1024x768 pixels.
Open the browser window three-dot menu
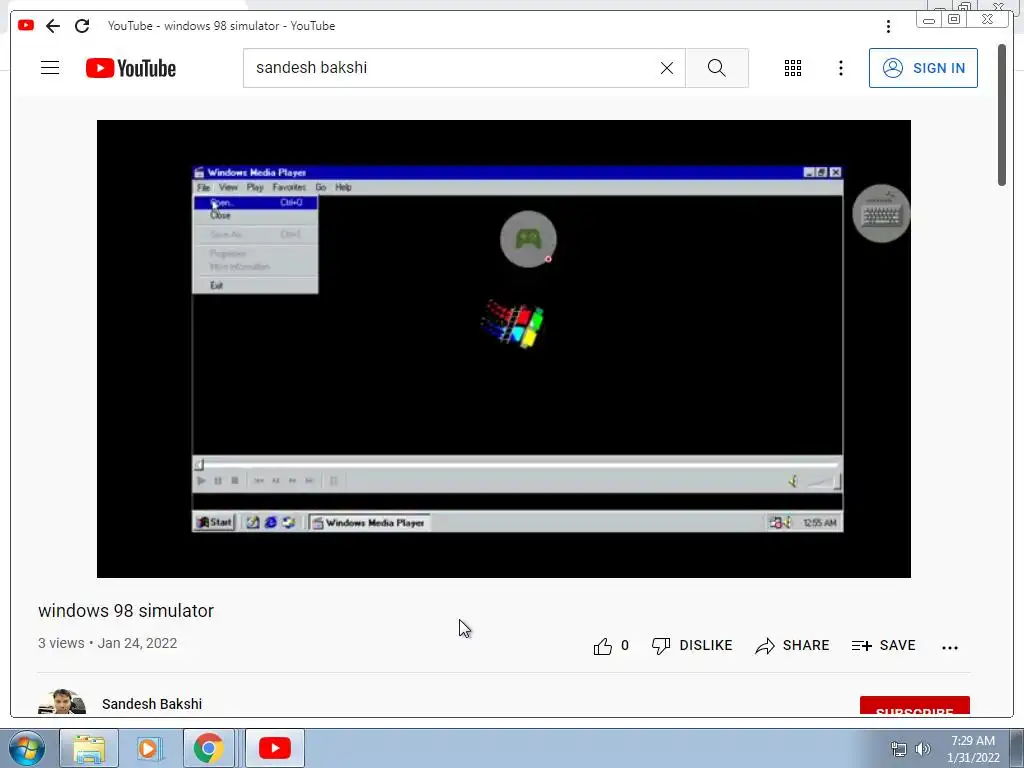[888, 26]
